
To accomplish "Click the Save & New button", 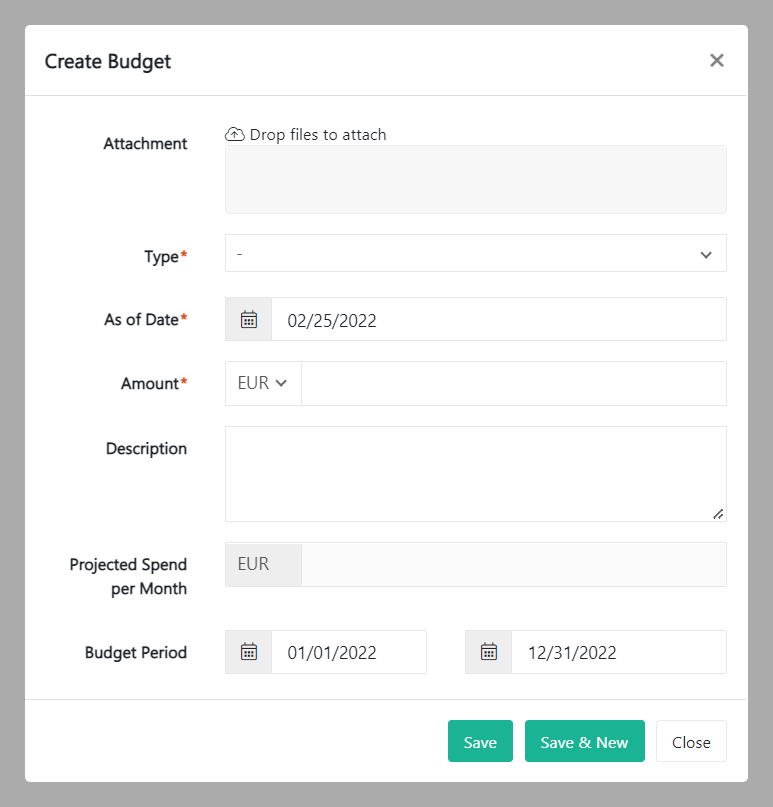I will click(584, 741).
